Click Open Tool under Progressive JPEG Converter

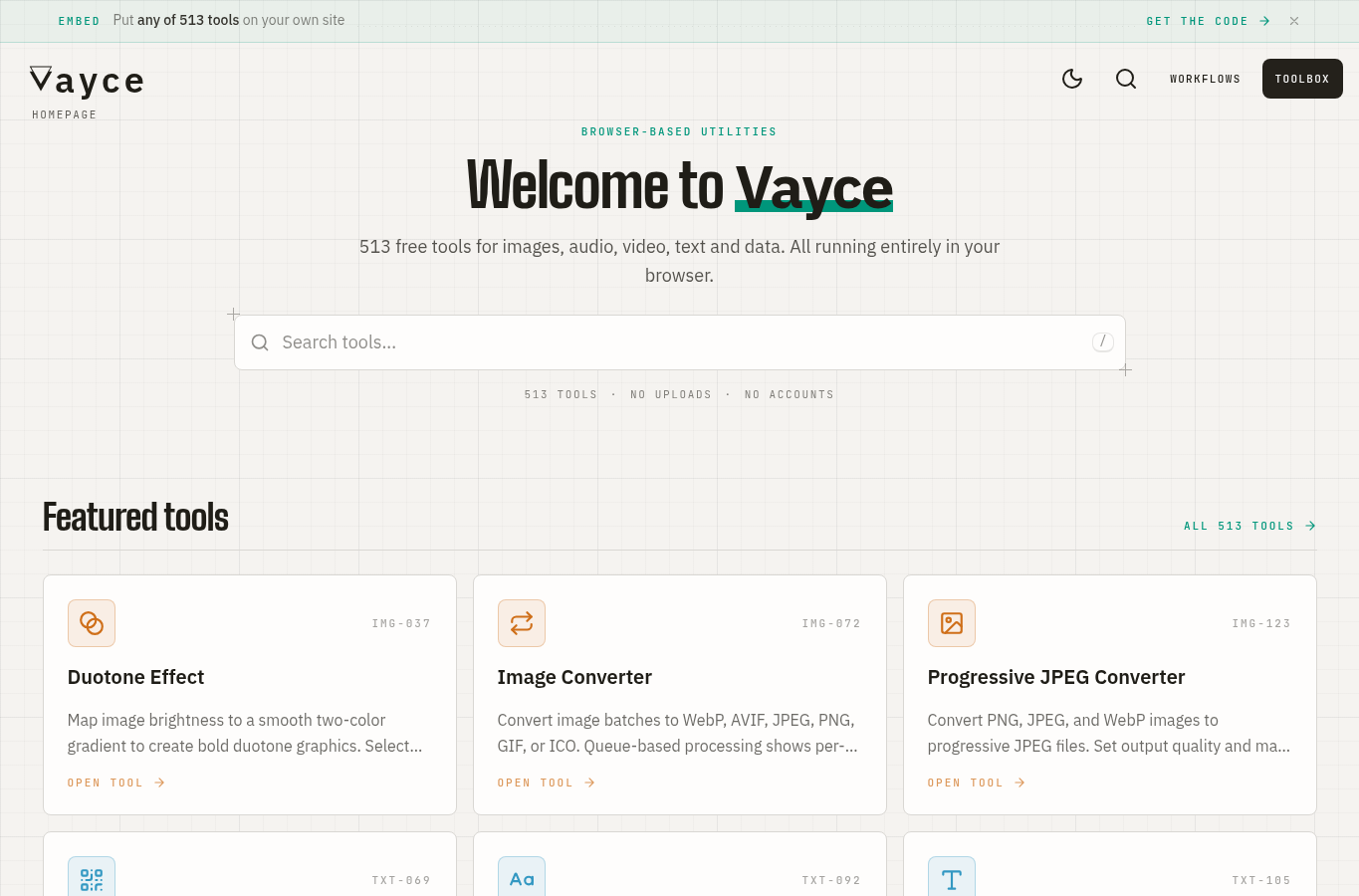coord(977,783)
